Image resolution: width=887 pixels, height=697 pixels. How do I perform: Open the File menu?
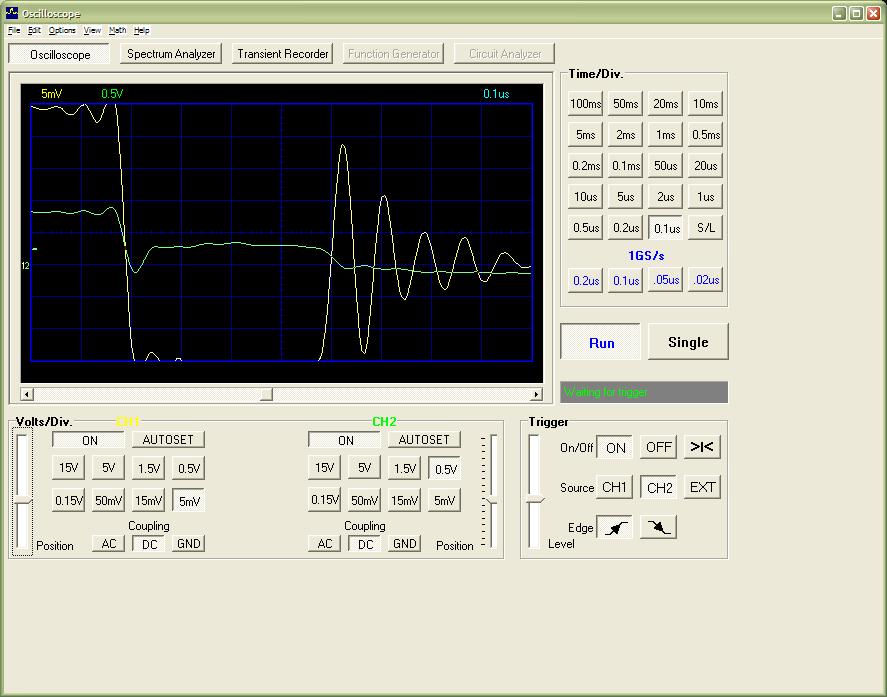(14, 31)
